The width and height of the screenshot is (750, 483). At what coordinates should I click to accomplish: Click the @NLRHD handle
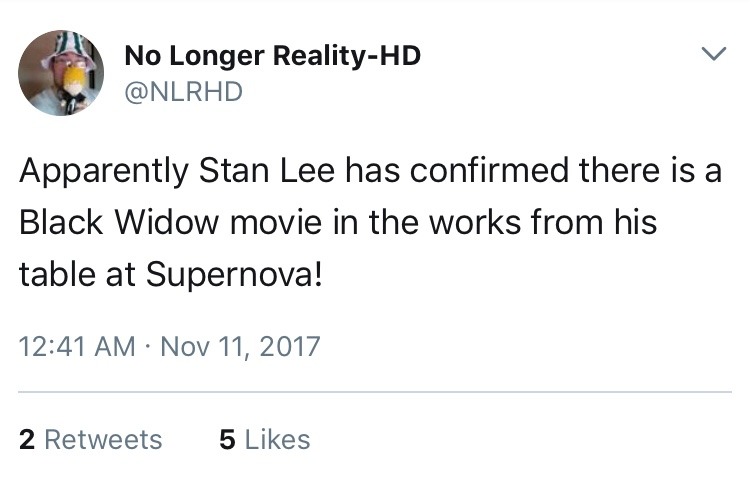point(183,91)
